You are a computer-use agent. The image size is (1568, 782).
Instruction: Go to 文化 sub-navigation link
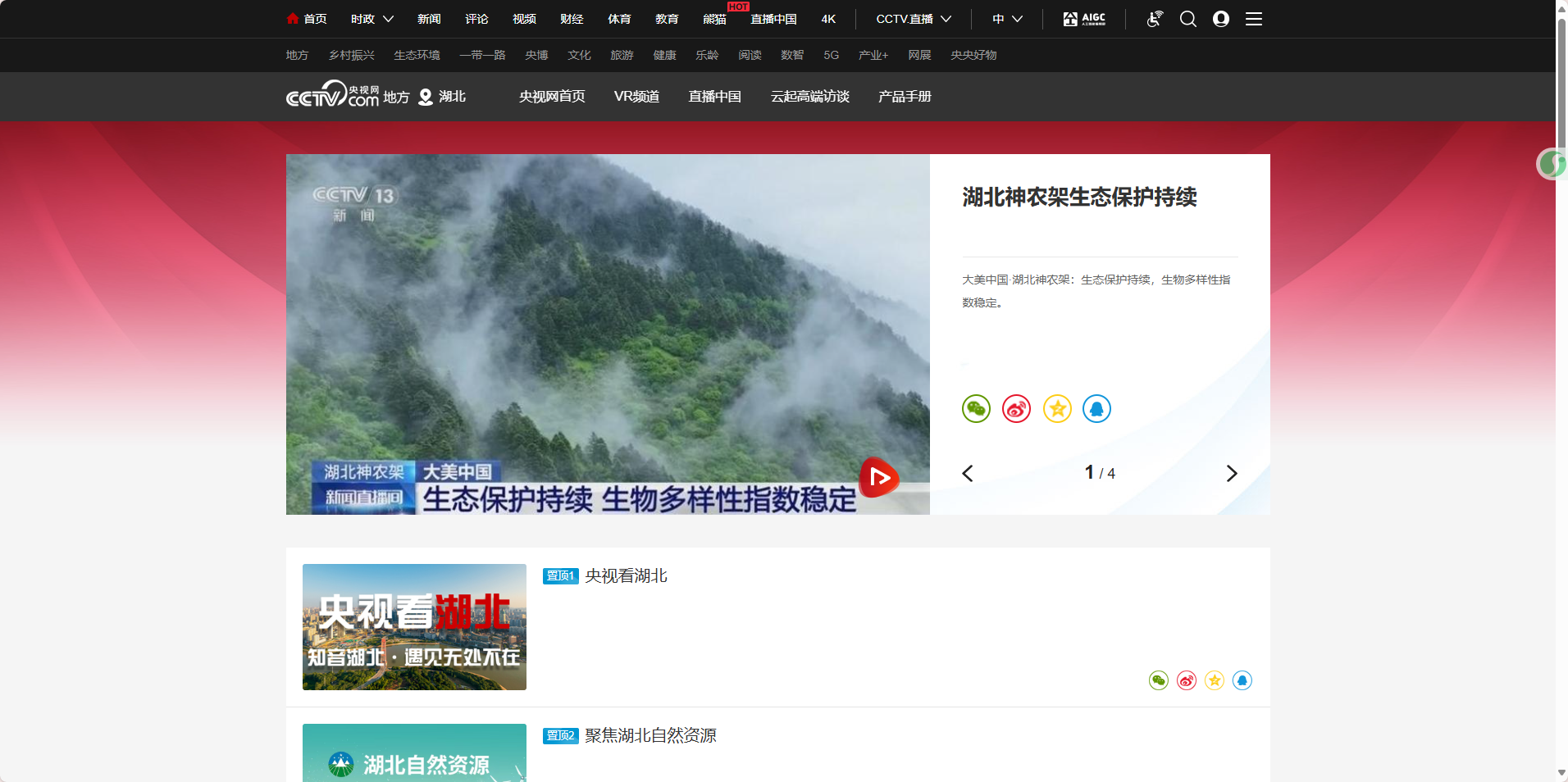(x=579, y=55)
